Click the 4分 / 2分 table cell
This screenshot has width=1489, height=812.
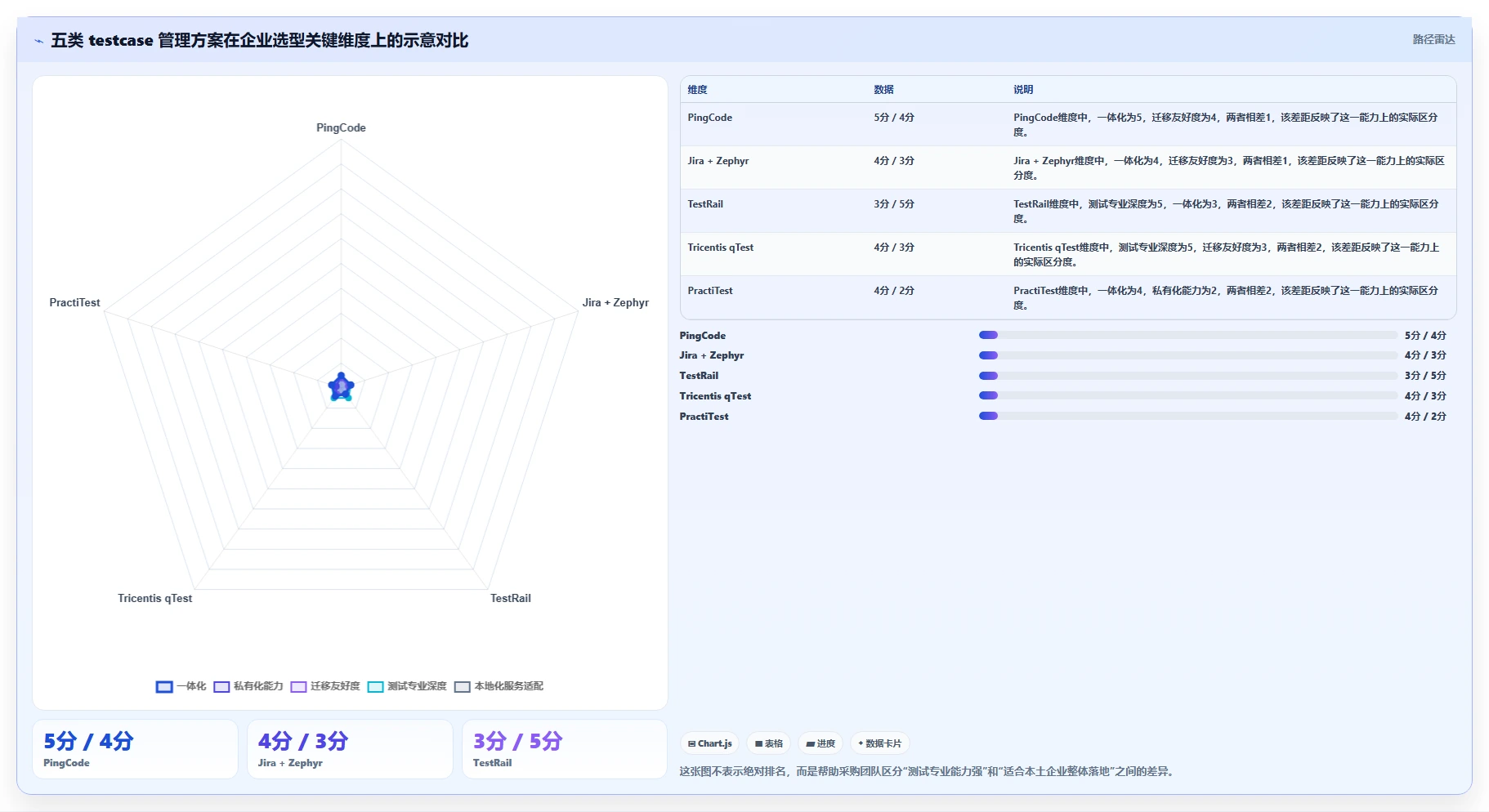coord(893,291)
